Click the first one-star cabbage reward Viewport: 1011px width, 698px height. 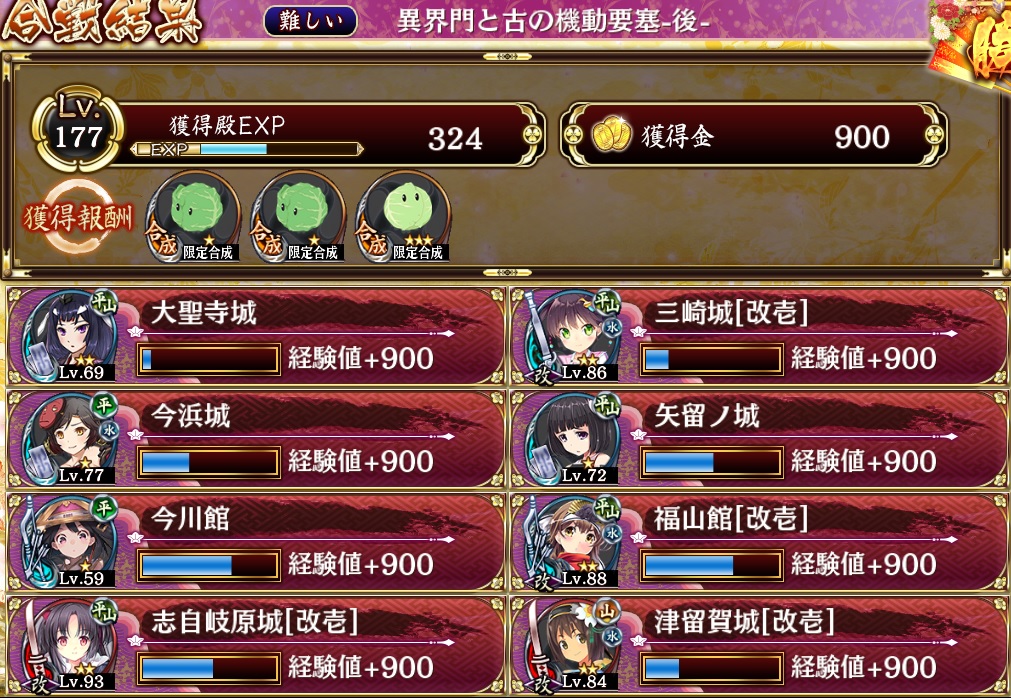tap(193, 217)
